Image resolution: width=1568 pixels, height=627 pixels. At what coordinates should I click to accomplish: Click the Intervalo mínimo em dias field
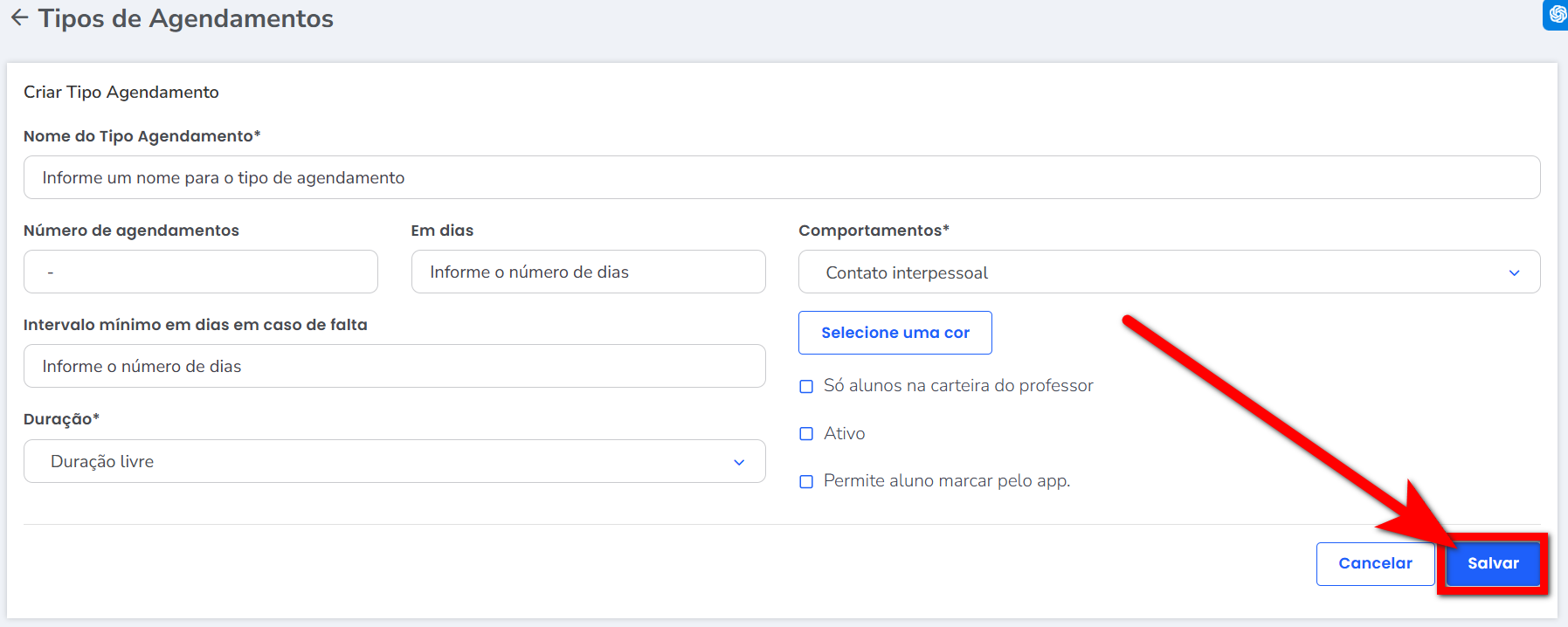pyautogui.click(x=394, y=366)
